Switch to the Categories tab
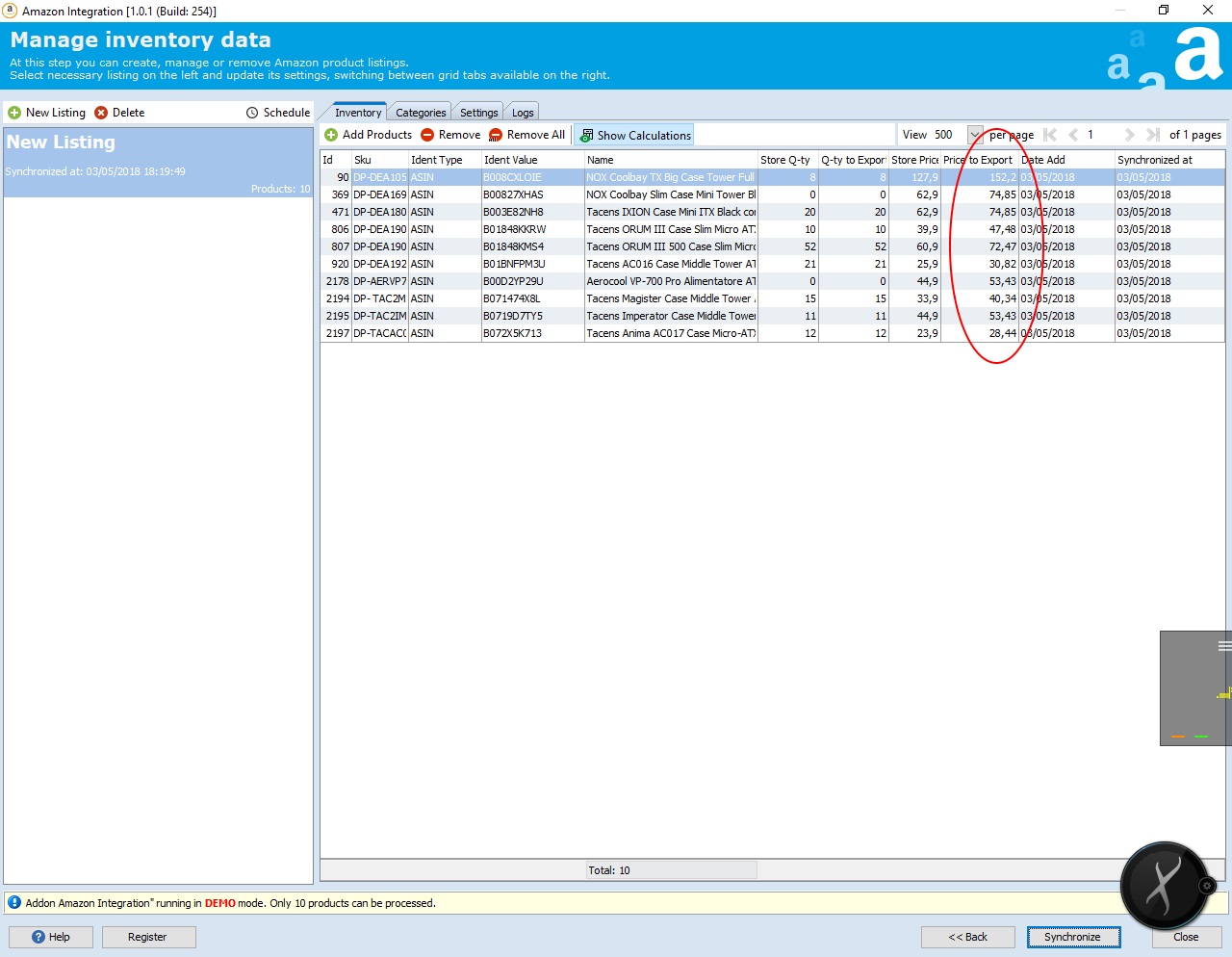The width and height of the screenshot is (1232, 957). click(x=421, y=113)
